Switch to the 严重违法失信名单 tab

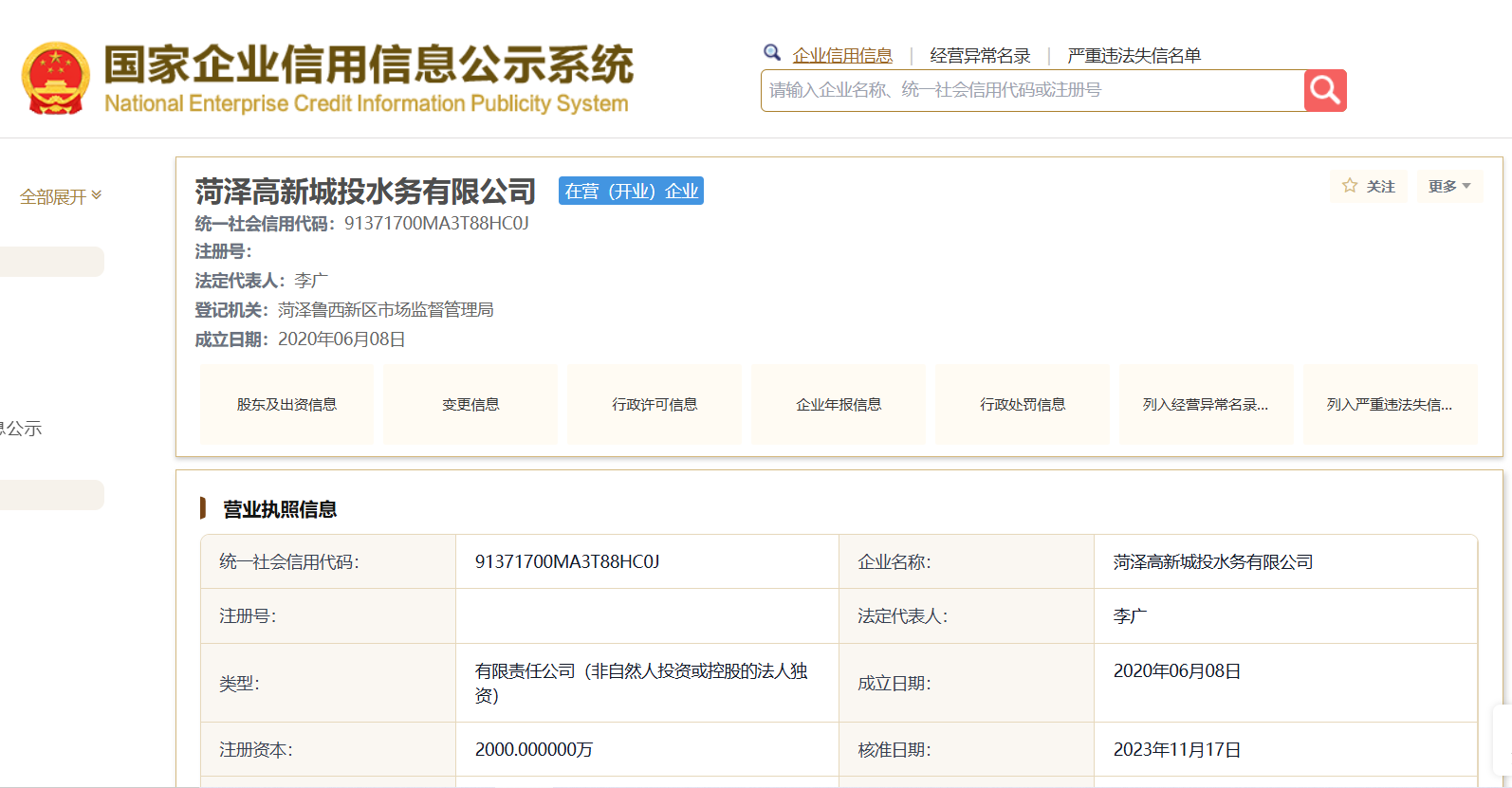[x=1134, y=56]
